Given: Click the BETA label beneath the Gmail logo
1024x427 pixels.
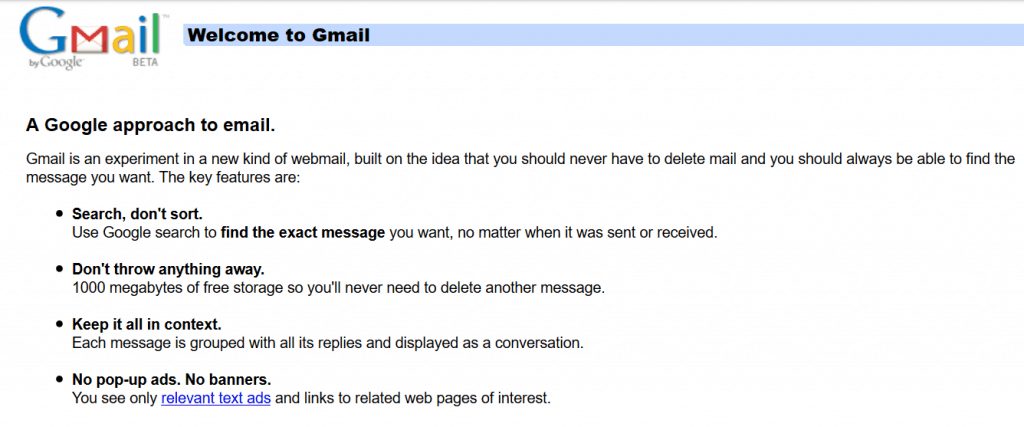Looking at the screenshot, I should click(147, 61).
